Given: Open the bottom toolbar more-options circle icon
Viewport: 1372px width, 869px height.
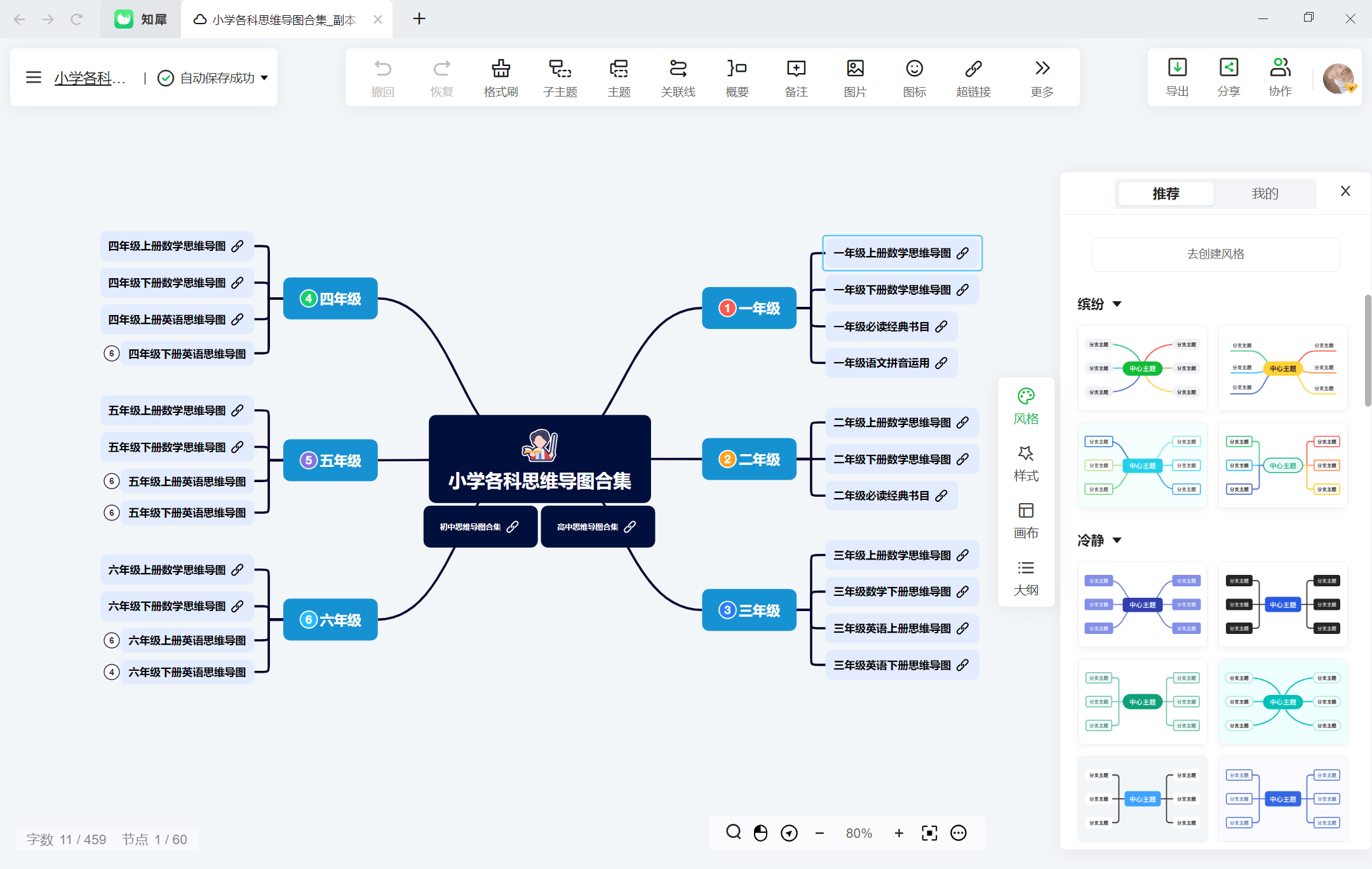Looking at the screenshot, I should click(x=958, y=833).
